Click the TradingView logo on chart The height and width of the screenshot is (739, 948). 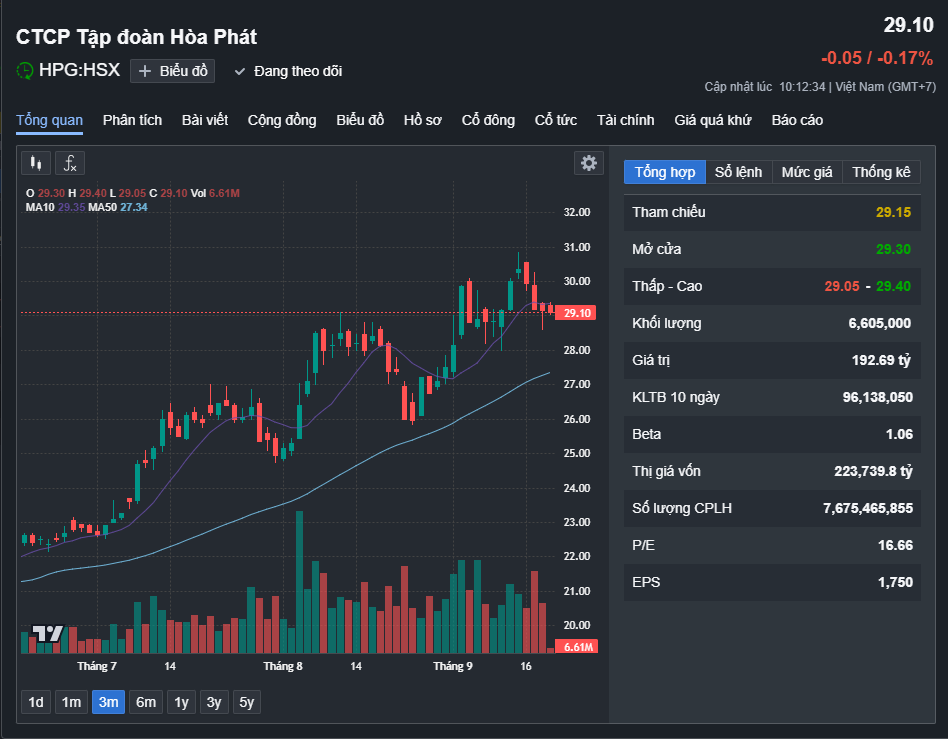click(47, 633)
